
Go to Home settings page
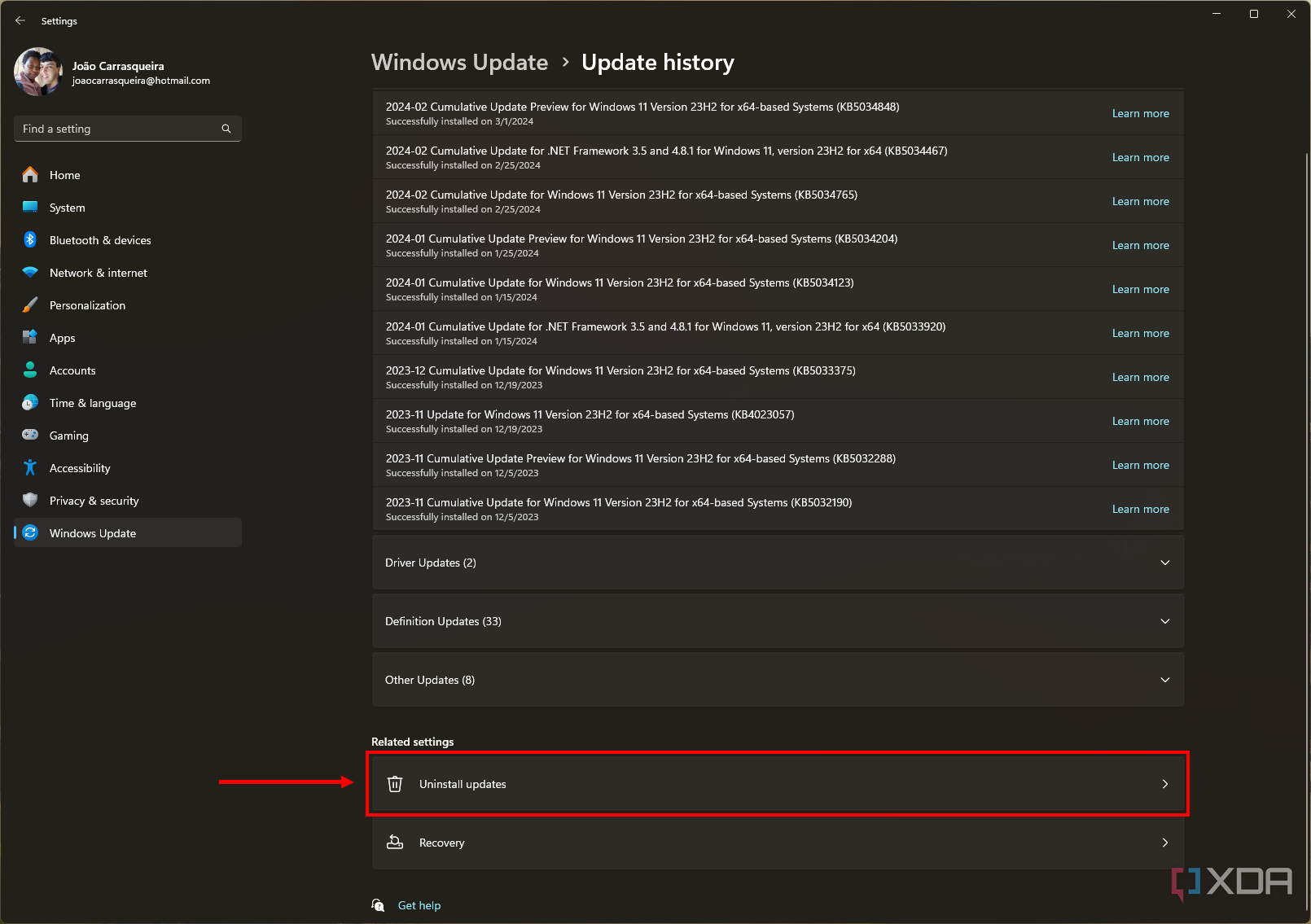(128, 175)
